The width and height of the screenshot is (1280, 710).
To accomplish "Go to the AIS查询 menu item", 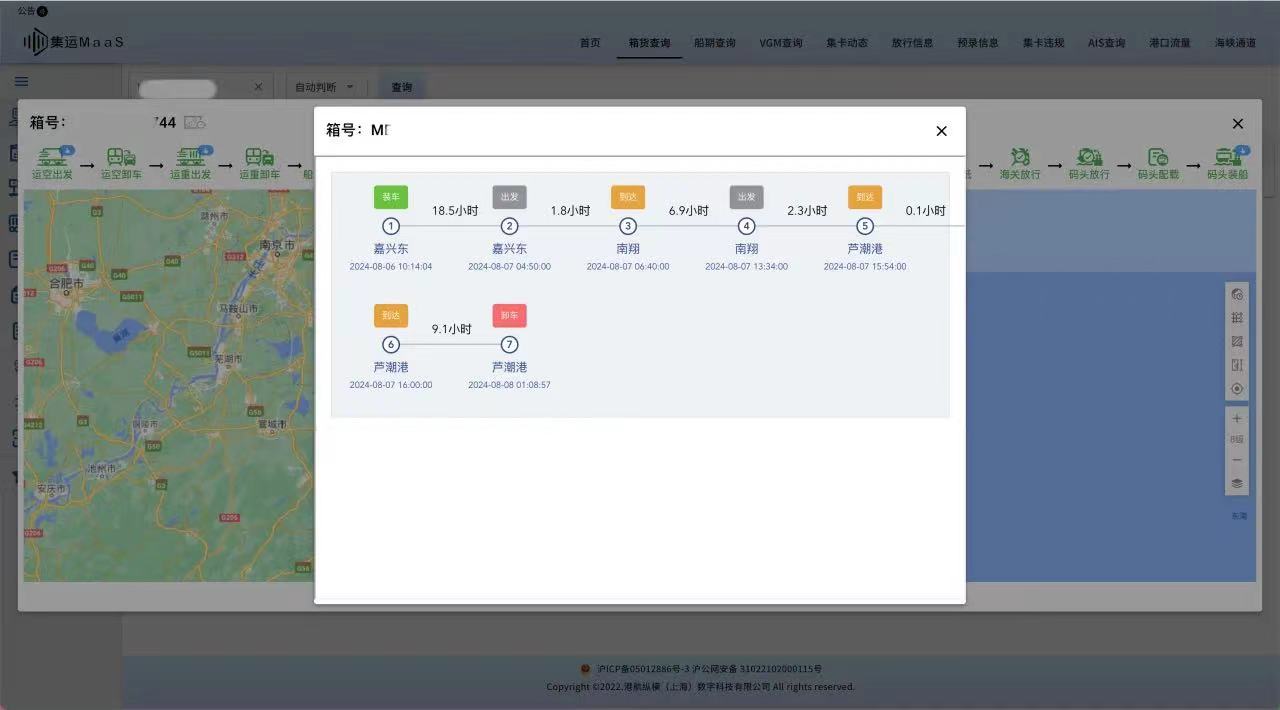I will click(1106, 43).
